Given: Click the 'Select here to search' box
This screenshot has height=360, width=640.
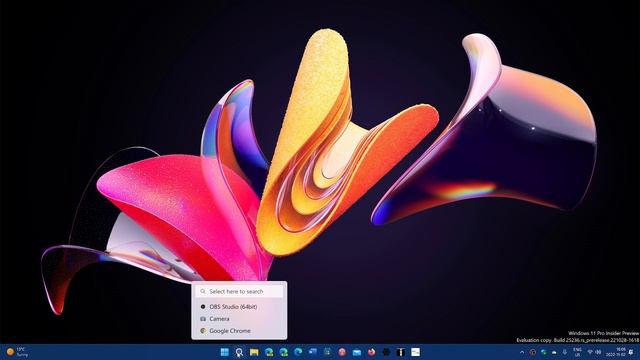Looking at the screenshot, I should coord(239,291).
